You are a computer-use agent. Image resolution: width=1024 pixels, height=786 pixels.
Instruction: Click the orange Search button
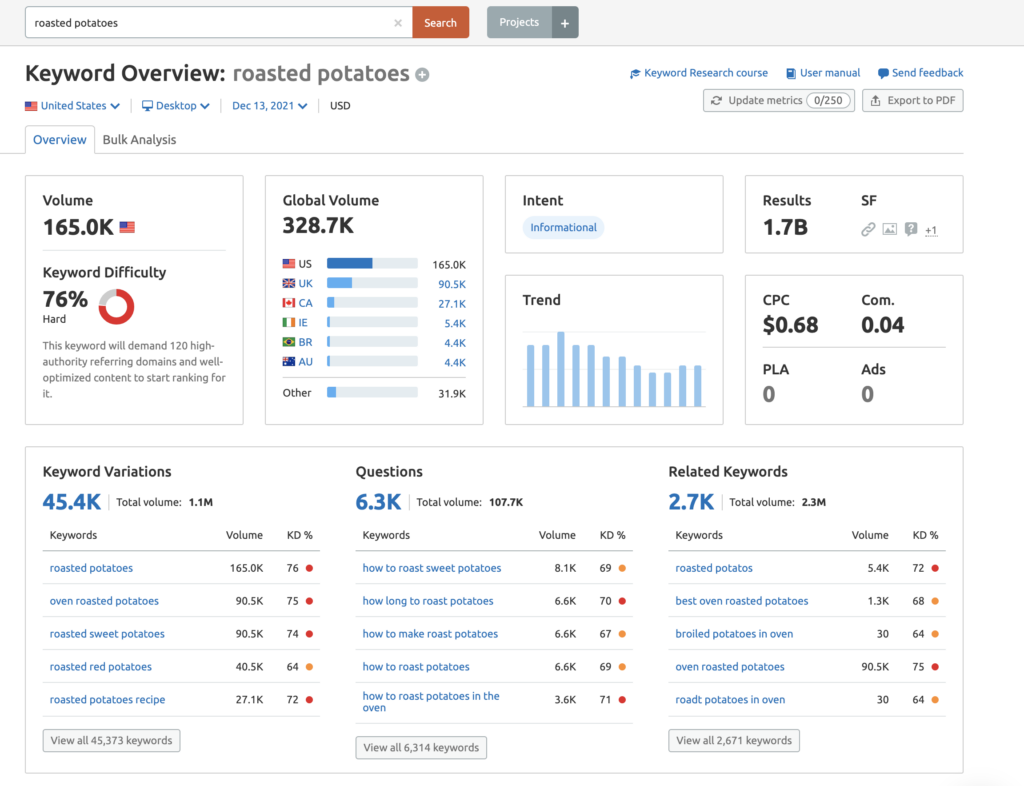(x=440, y=23)
